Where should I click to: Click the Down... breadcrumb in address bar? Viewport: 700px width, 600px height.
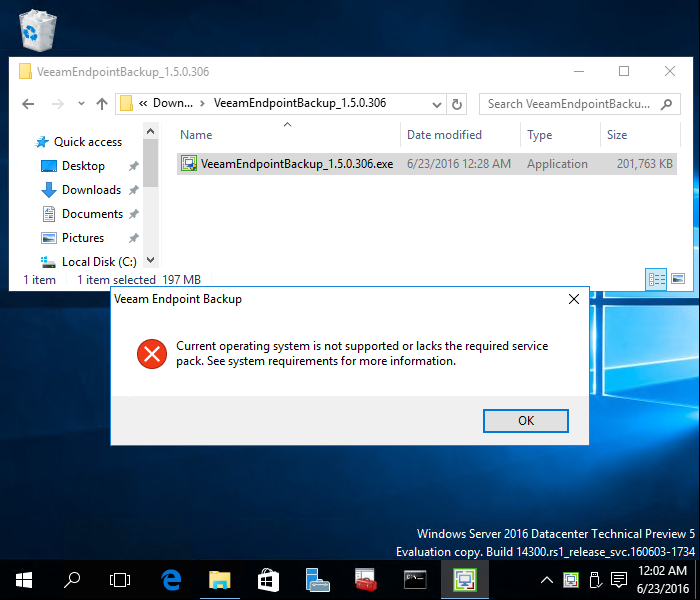coord(173,103)
